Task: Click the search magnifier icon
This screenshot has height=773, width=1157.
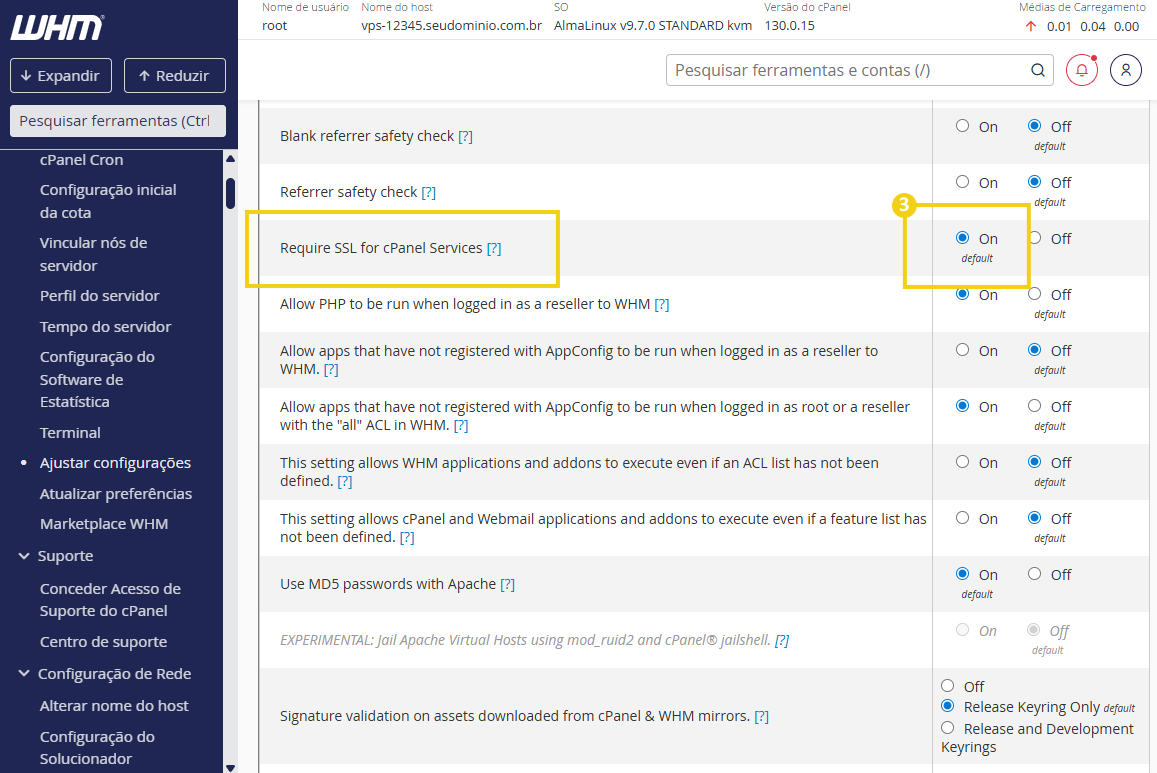Action: 1037,70
